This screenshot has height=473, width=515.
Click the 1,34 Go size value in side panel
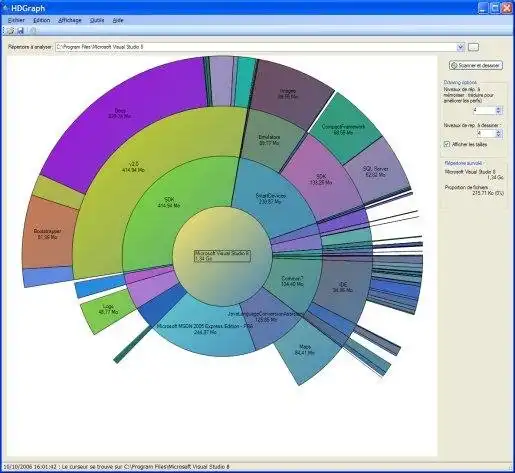495,178
